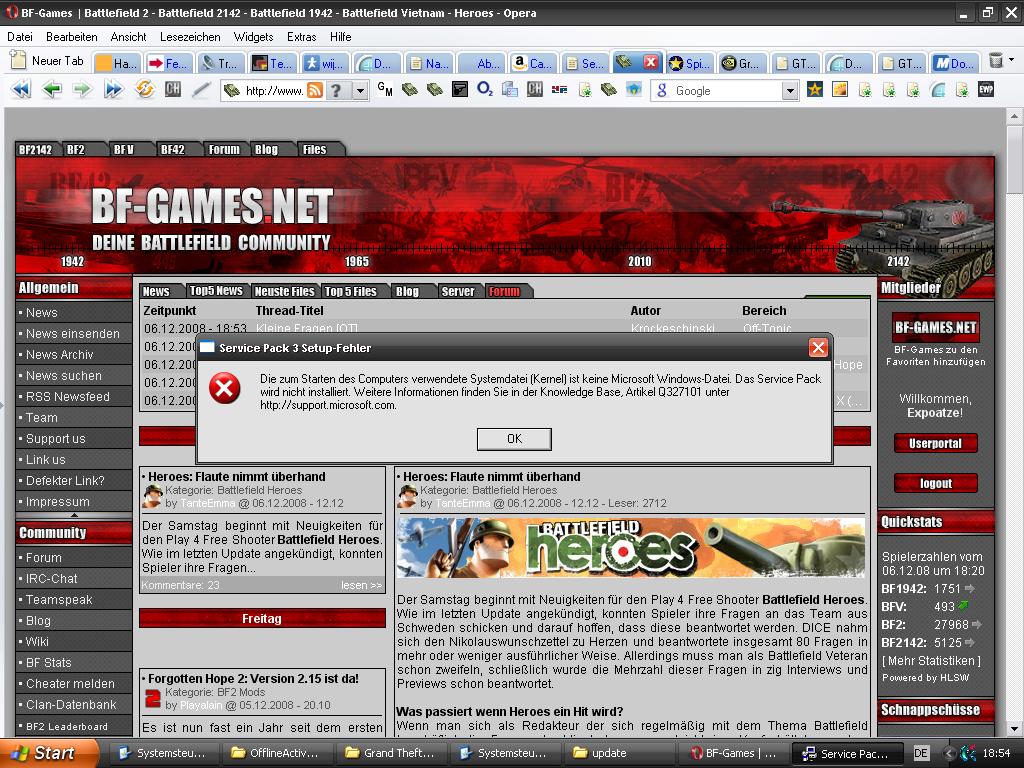Open the Bearbeiten menu

[x=72, y=37]
